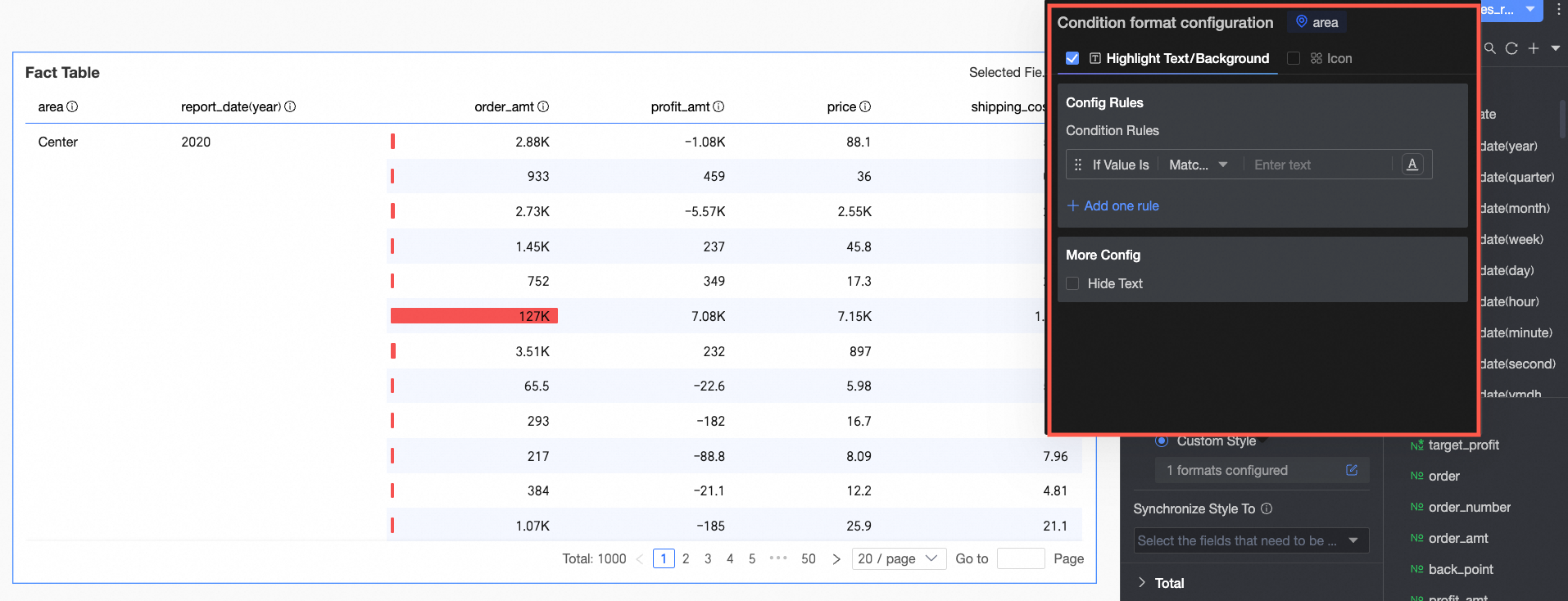Go to the previous page with left arrow
Viewport: 1568px width, 601px height.
640,559
